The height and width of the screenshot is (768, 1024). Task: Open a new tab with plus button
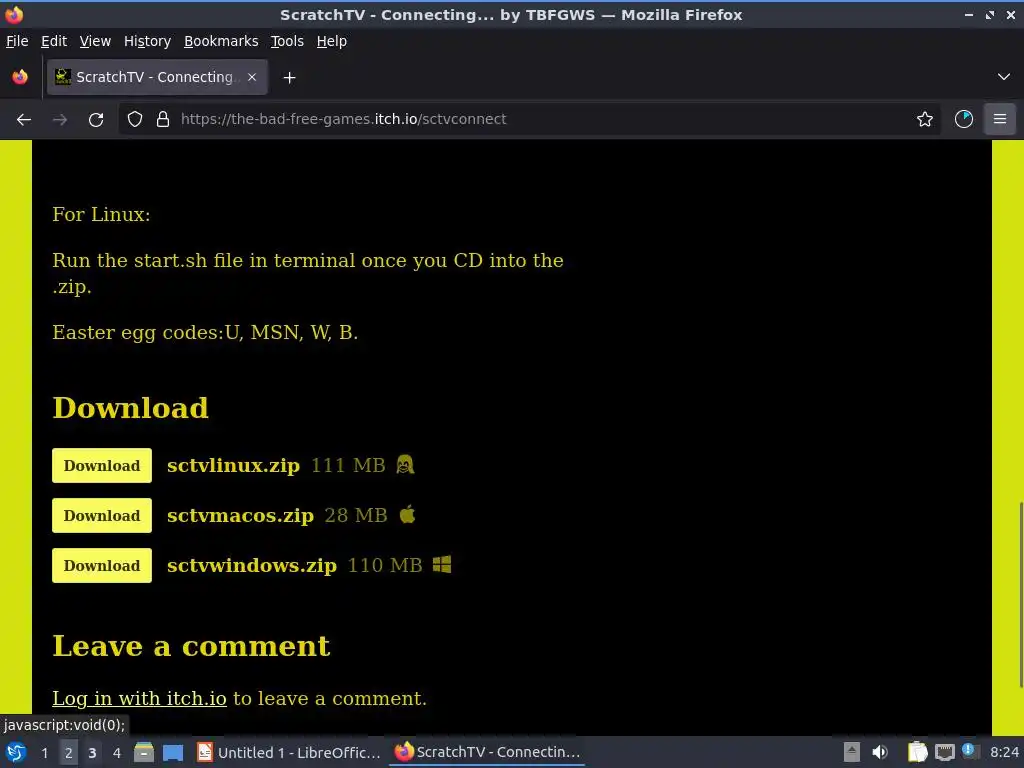pyautogui.click(x=289, y=78)
